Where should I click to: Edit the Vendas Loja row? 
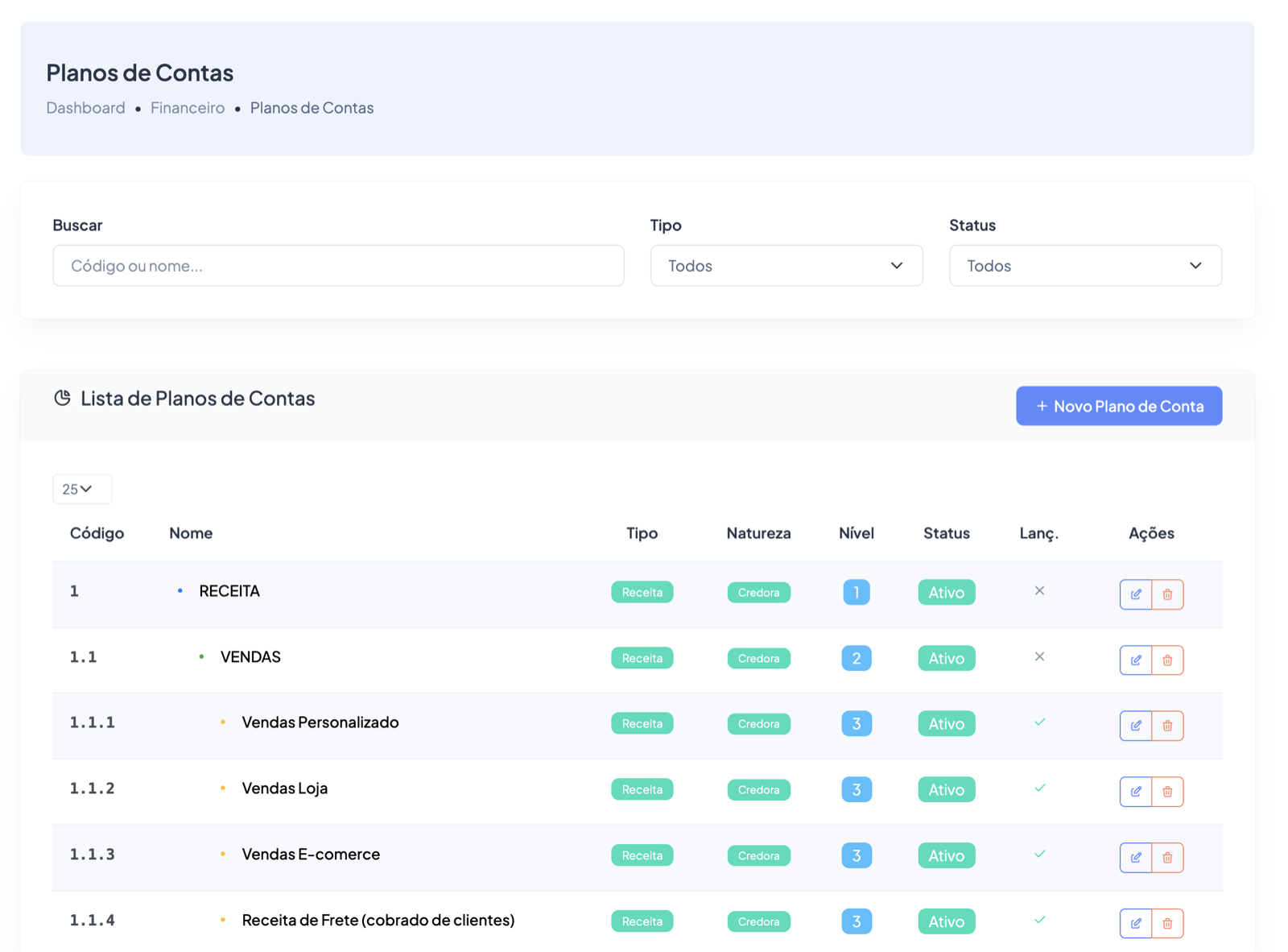[1135, 792]
